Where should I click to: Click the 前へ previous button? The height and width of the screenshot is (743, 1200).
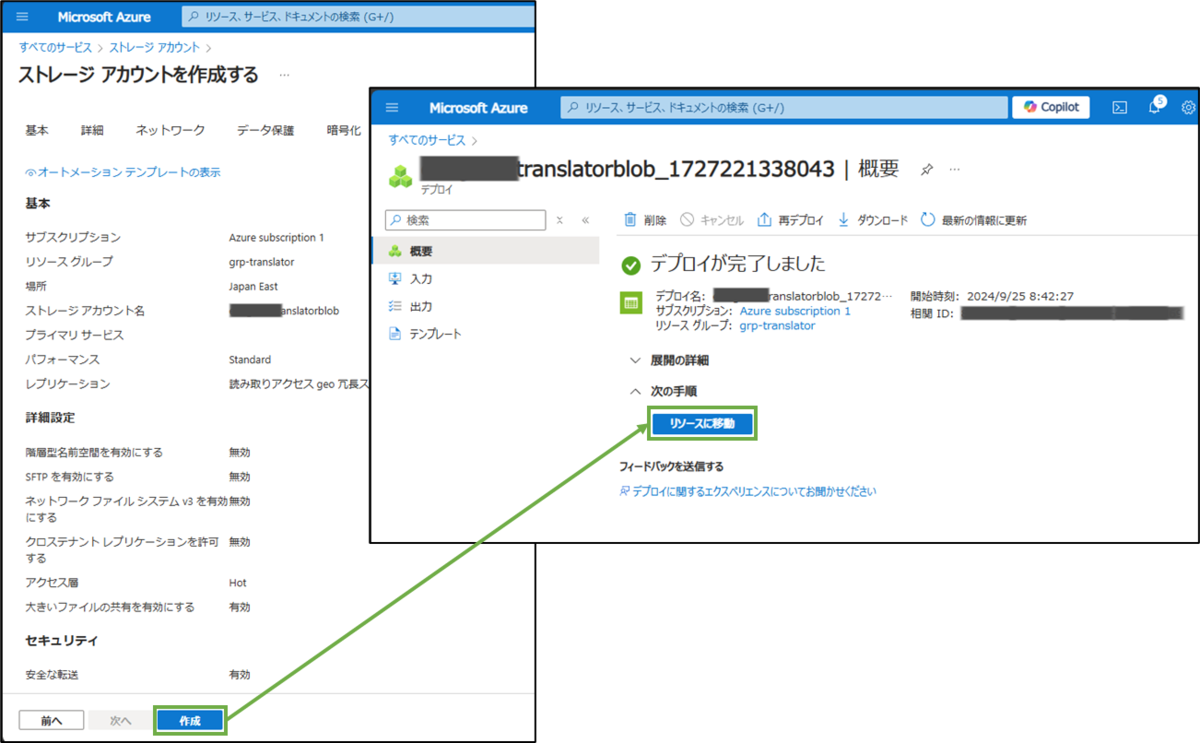click(x=51, y=720)
